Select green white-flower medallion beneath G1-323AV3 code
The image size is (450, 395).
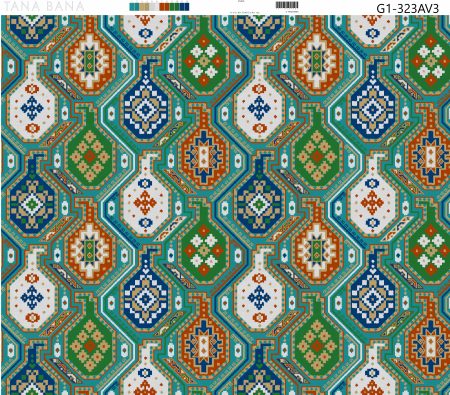tap(430, 61)
